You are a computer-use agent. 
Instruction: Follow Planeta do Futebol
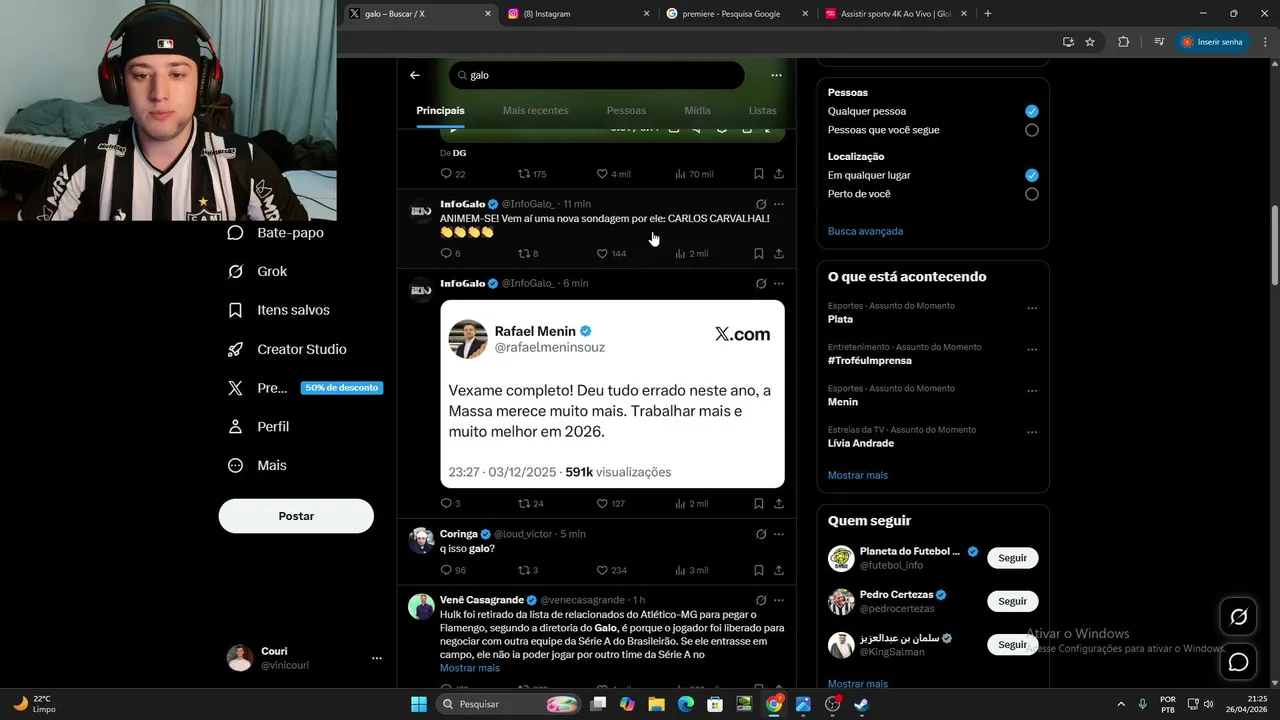1012,558
